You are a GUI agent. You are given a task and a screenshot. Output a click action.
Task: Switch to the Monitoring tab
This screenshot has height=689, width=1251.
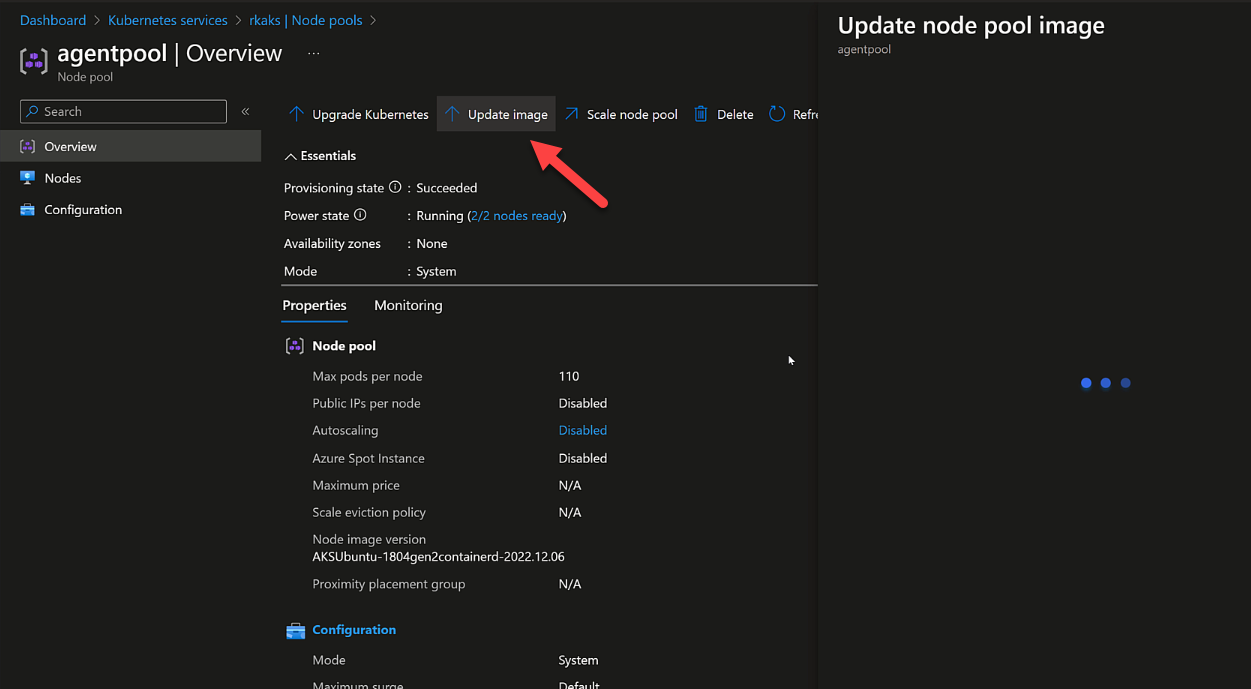(x=408, y=305)
